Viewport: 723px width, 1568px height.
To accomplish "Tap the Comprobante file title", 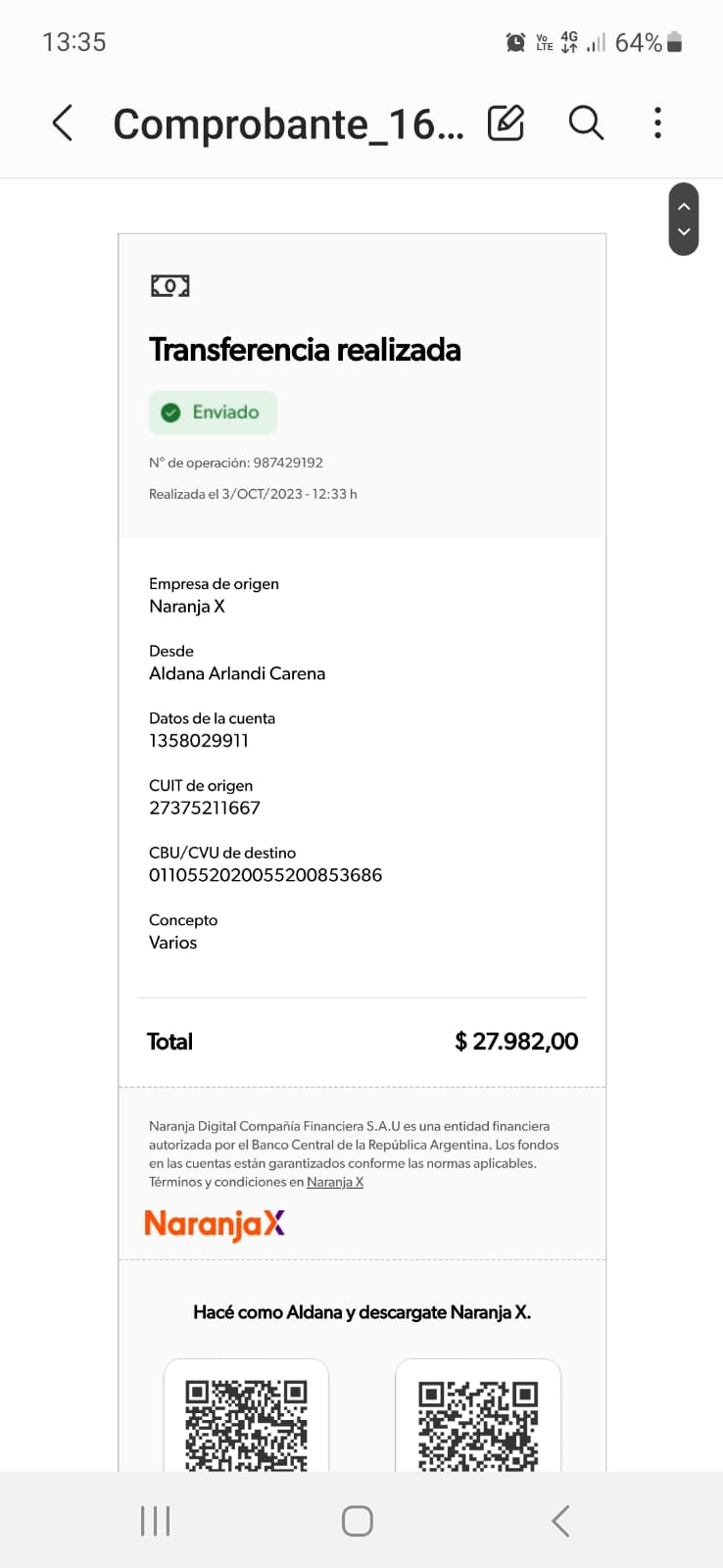I will tap(288, 124).
